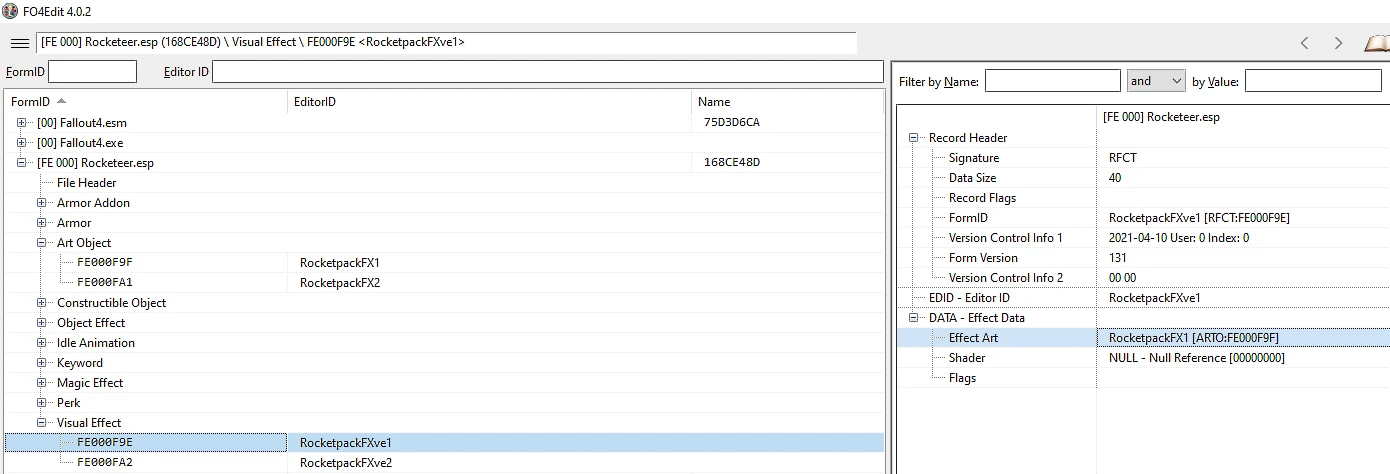Click the Name column header
Image resolution: width=1390 pixels, height=474 pixels.
click(x=787, y=102)
